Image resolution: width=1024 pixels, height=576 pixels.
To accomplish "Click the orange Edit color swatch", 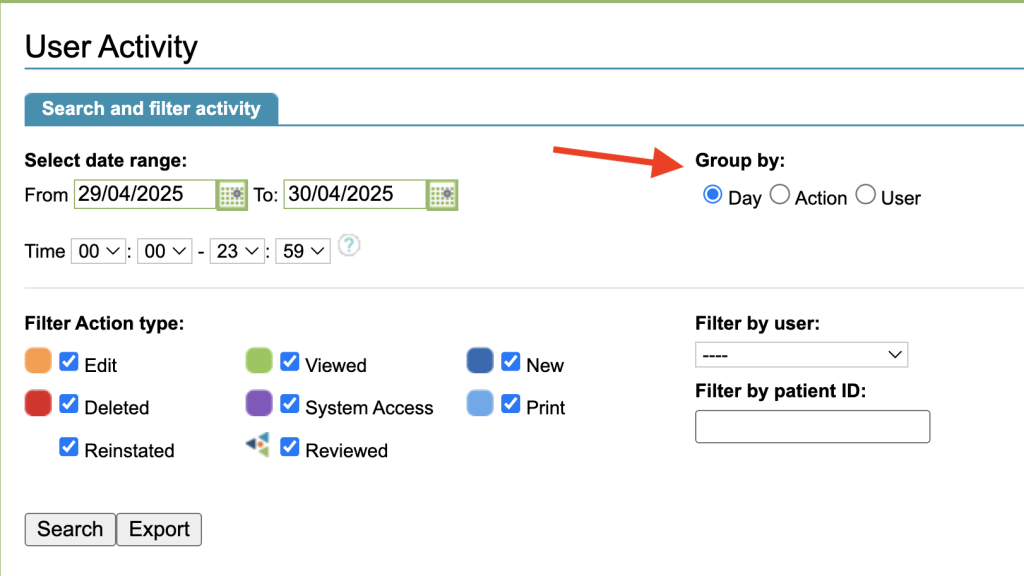I will [38, 361].
